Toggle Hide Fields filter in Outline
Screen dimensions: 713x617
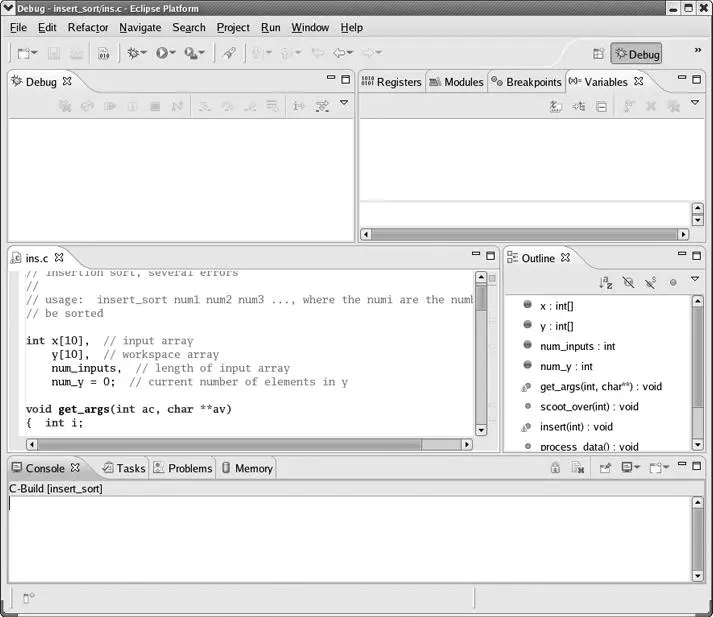pos(628,283)
